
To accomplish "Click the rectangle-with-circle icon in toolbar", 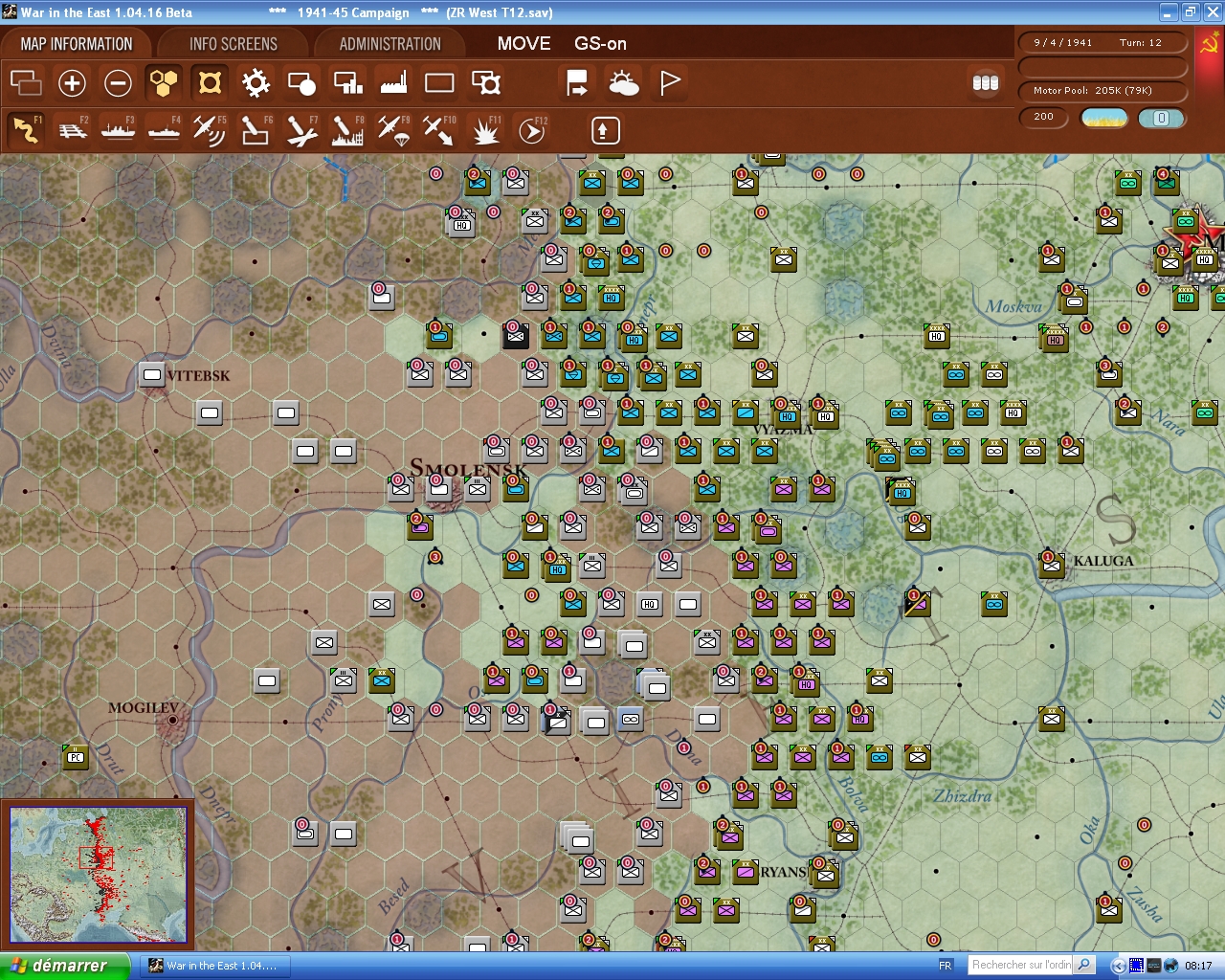I will click(301, 83).
